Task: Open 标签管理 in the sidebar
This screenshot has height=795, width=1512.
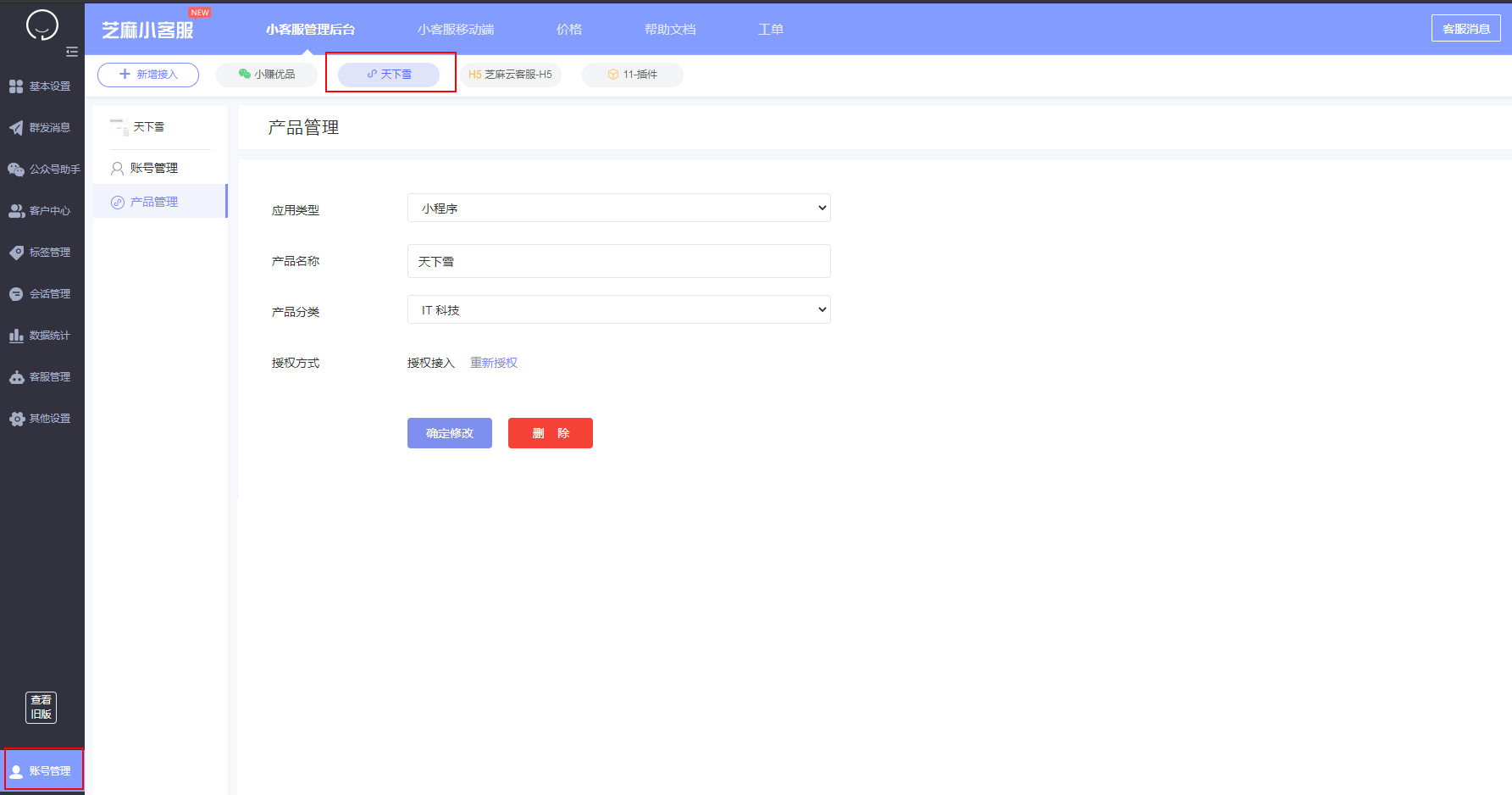Action: coord(42,253)
